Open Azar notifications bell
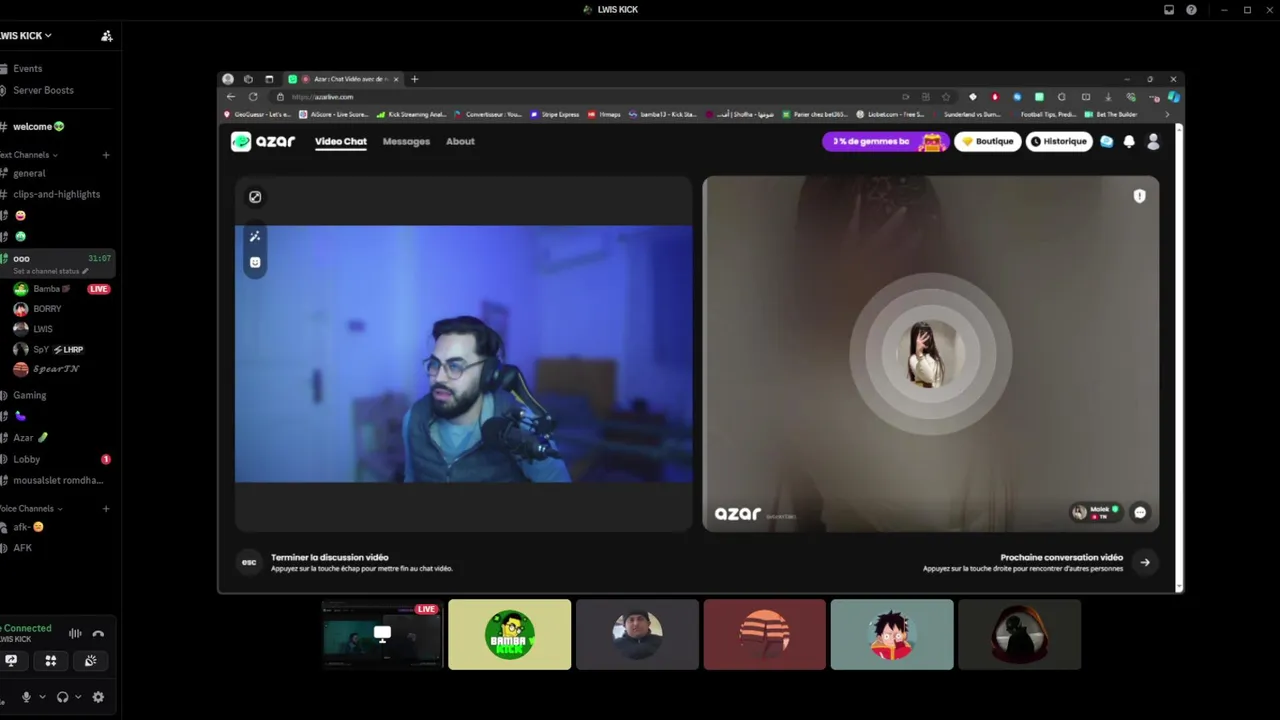The width and height of the screenshot is (1280, 720). pos(1129,142)
